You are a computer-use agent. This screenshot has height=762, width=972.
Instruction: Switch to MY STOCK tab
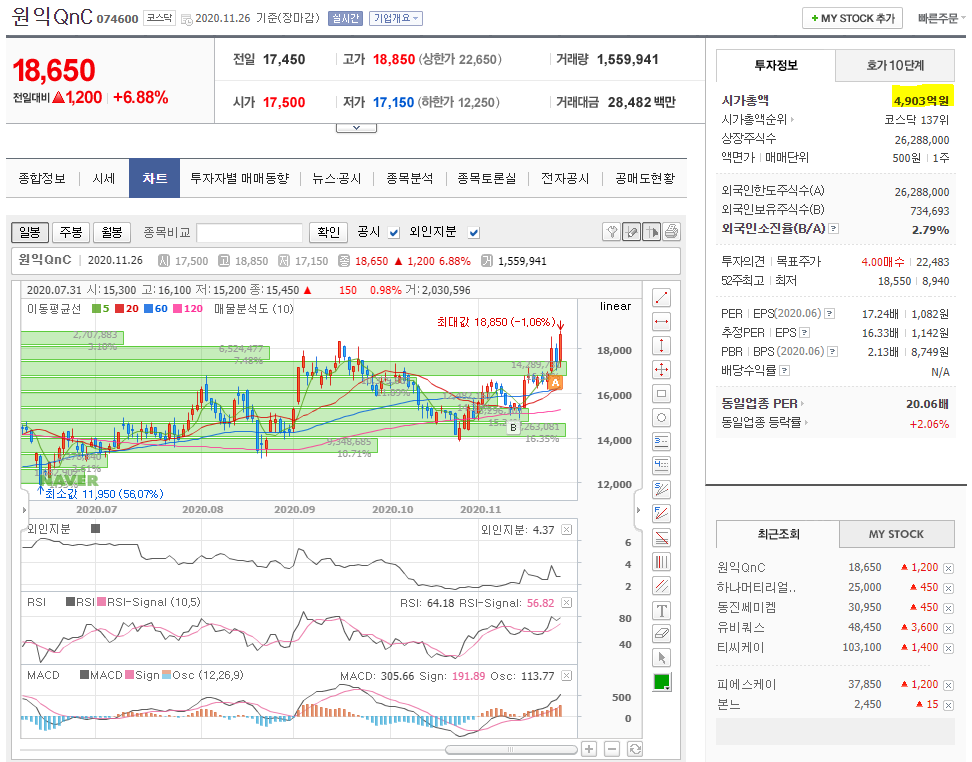[x=896, y=534]
